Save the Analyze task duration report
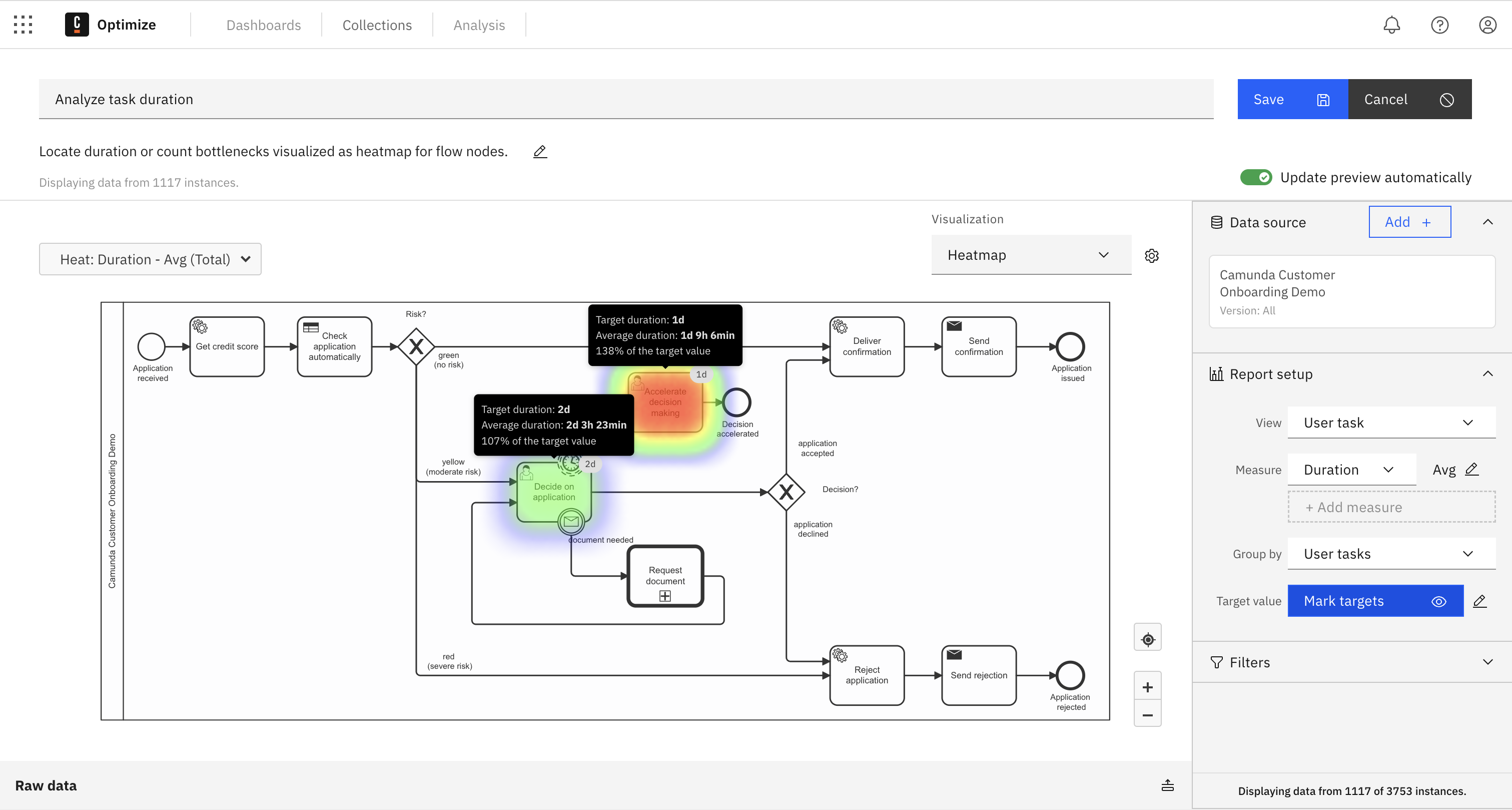 [1292, 99]
